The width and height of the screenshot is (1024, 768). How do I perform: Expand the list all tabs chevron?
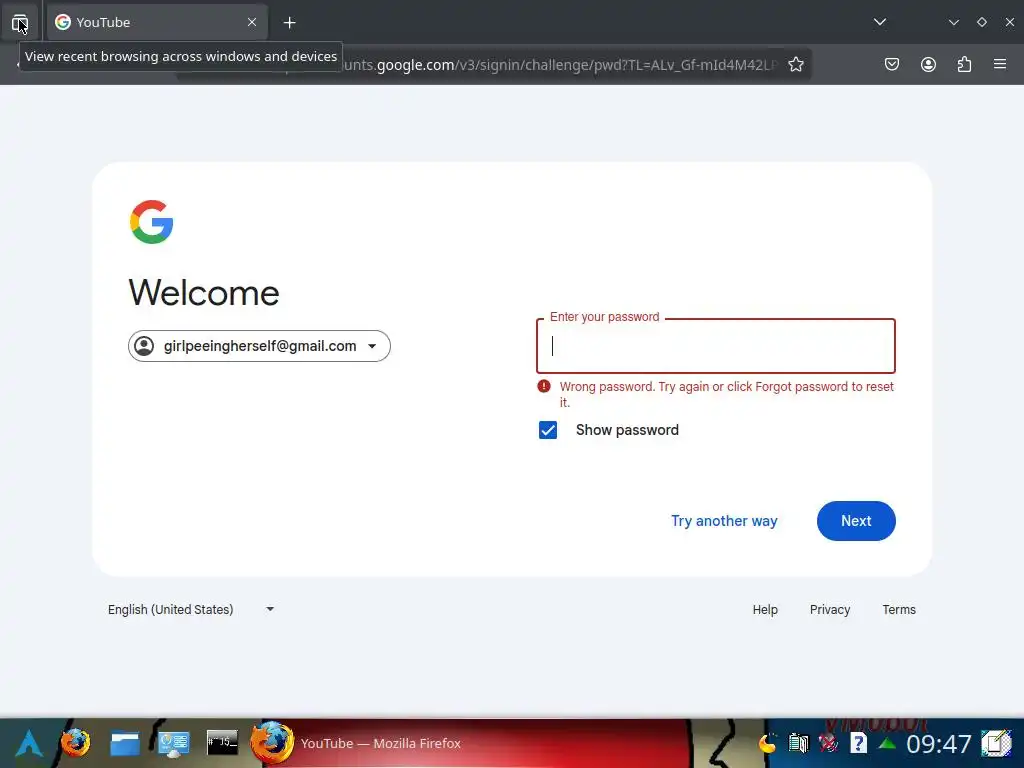pyautogui.click(x=880, y=22)
